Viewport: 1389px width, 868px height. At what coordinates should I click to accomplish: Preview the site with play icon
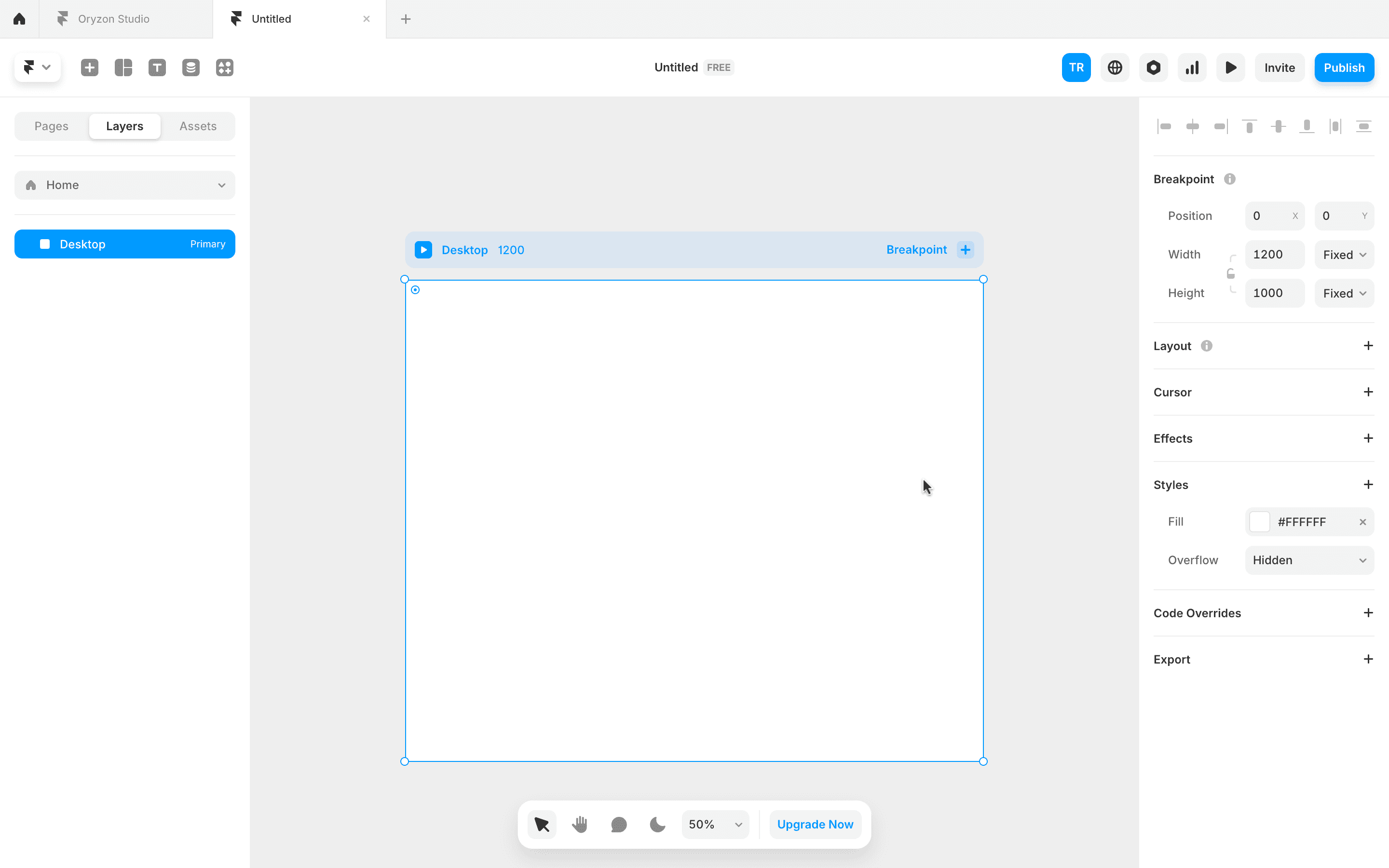(x=1230, y=67)
